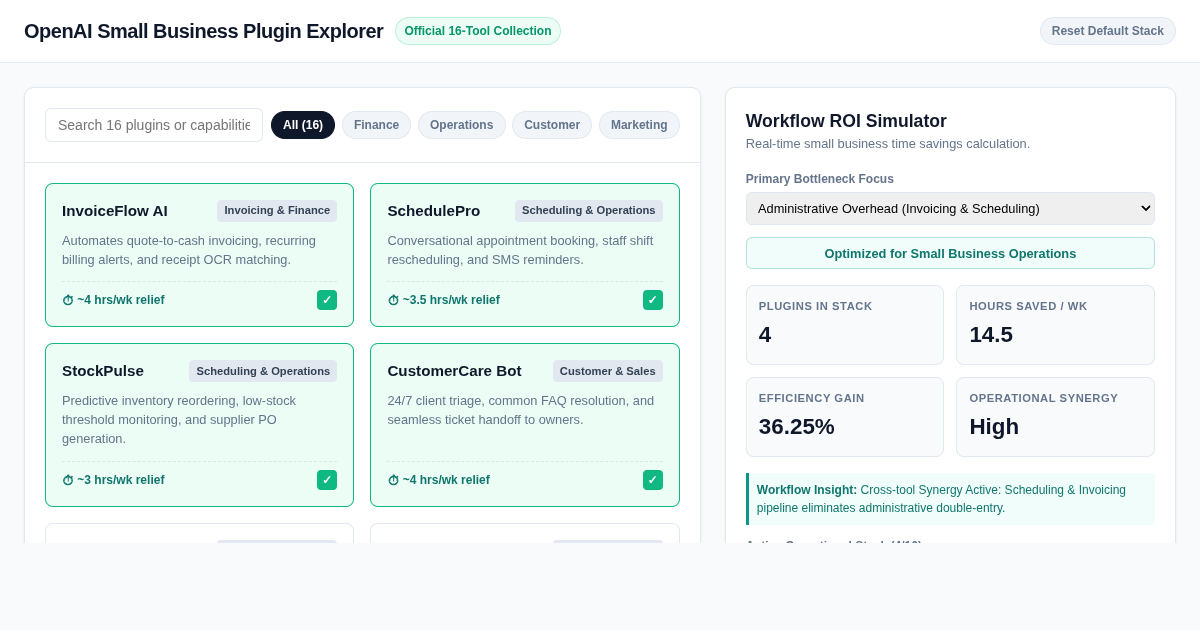Click the clock icon in CustomerCare Bot card
The height and width of the screenshot is (630, 1200).
(x=393, y=480)
